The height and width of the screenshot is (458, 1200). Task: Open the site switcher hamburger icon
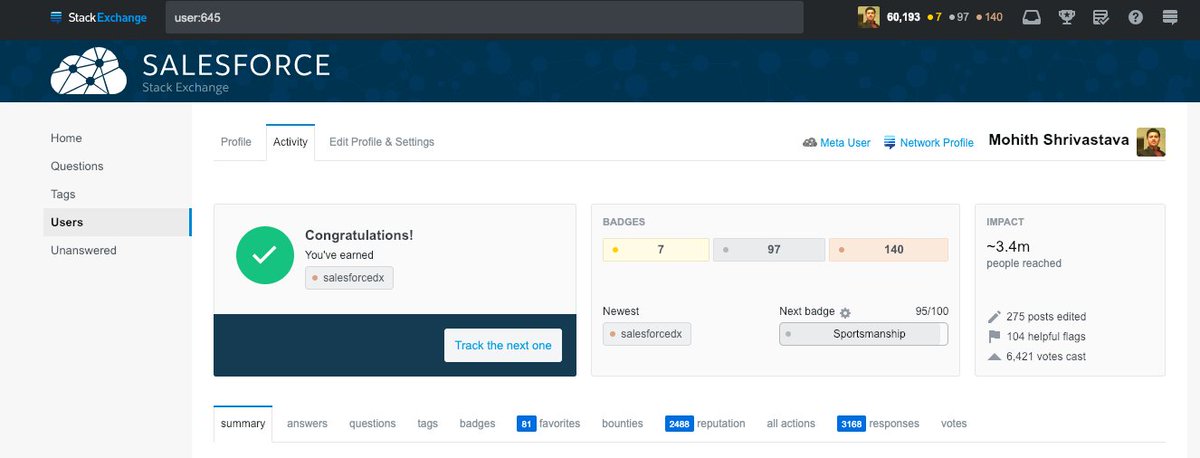click(x=1170, y=17)
